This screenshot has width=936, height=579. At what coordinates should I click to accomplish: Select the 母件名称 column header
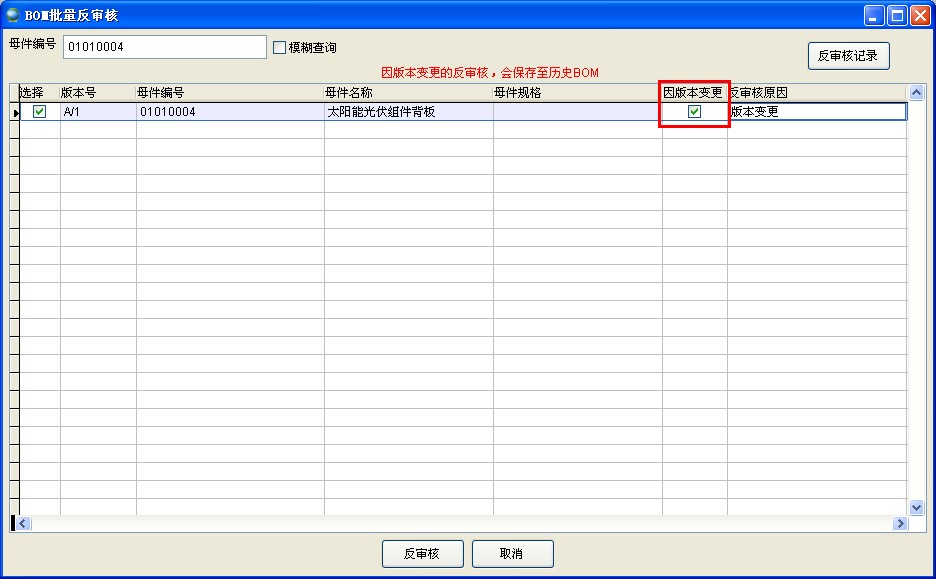coord(407,92)
